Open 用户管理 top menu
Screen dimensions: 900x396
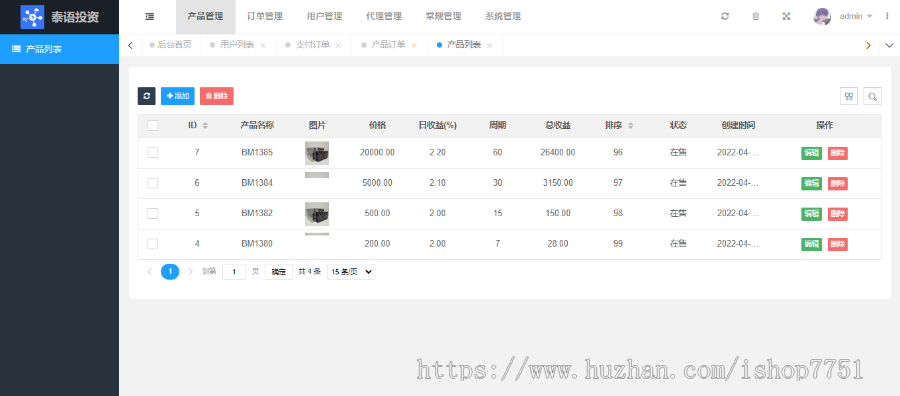click(324, 17)
